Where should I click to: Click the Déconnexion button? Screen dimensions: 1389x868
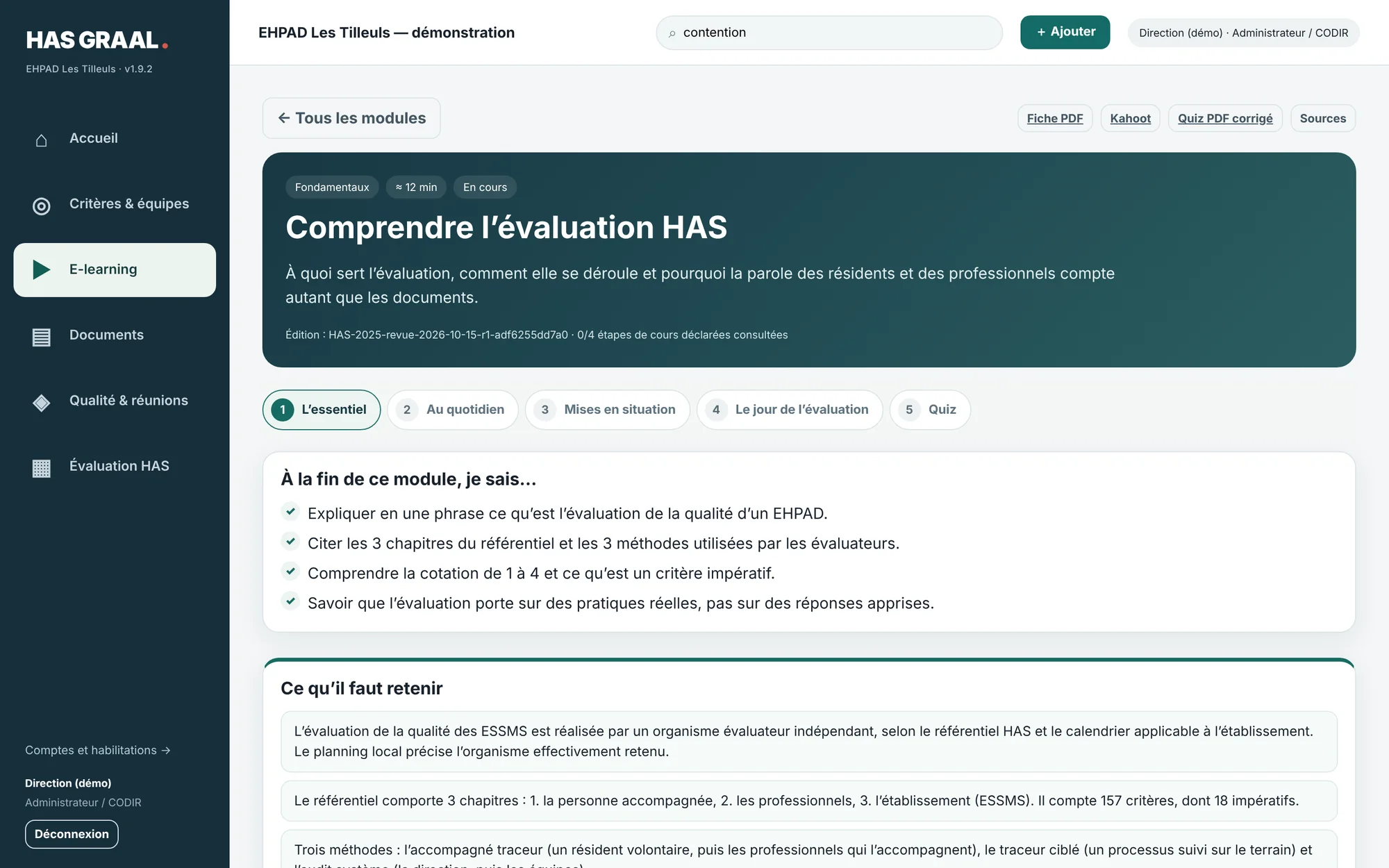72,834
